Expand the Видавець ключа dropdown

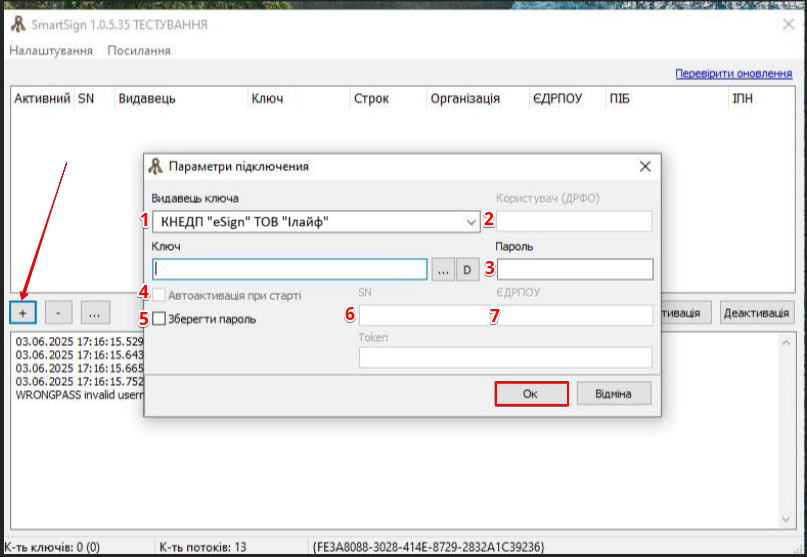[472, 221]
